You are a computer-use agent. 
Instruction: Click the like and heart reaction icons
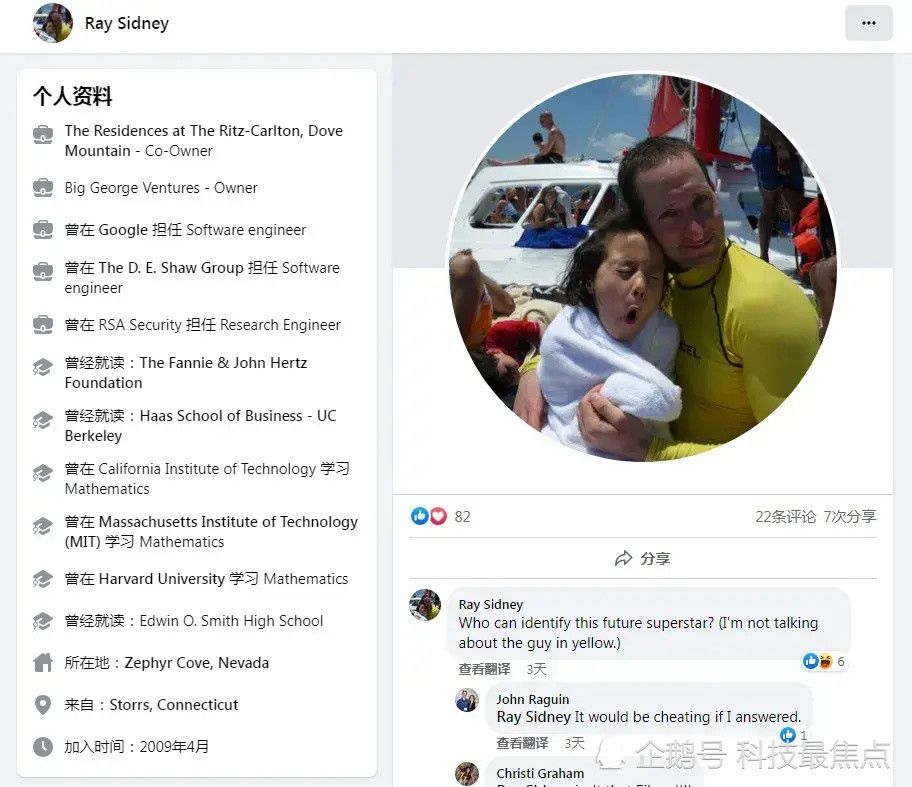pos(429,516)
